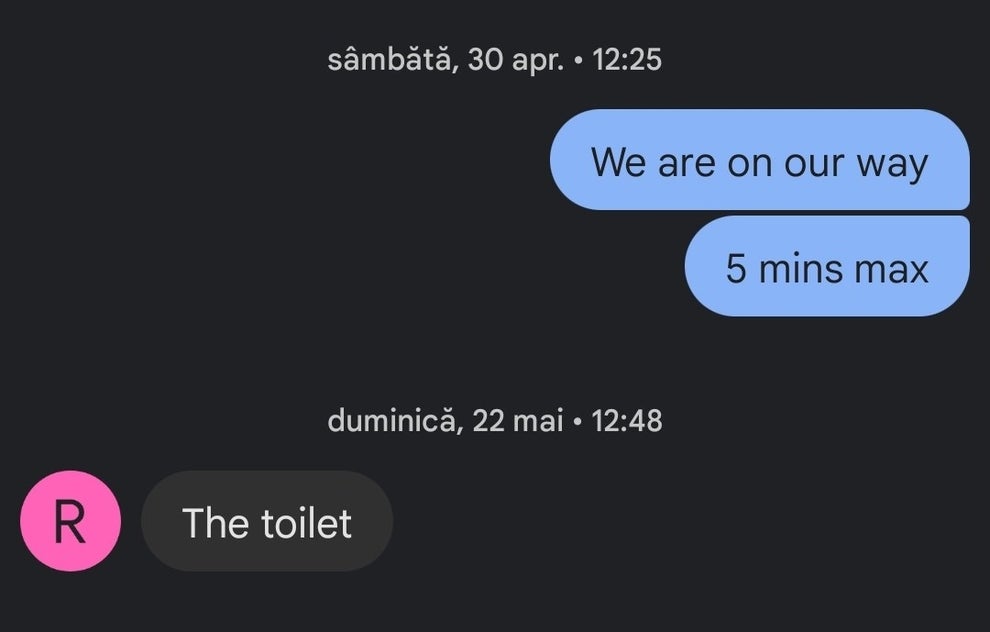Click the "R" avatar to view contact details

pyautogui.click(x=70, y=520)
